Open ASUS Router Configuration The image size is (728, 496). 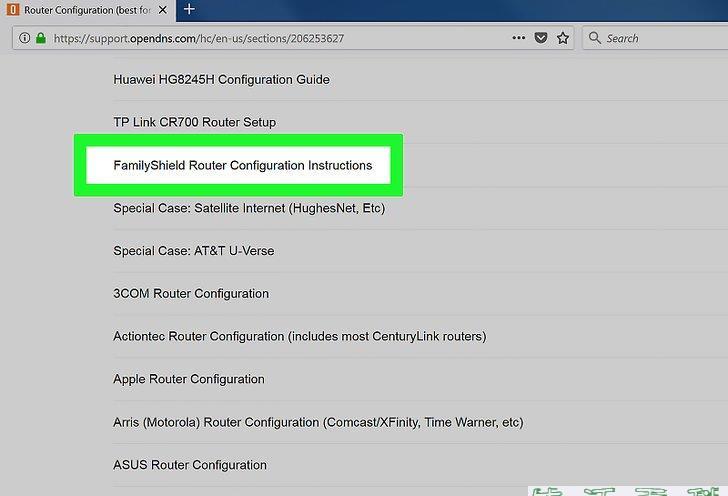pos(190,465)
